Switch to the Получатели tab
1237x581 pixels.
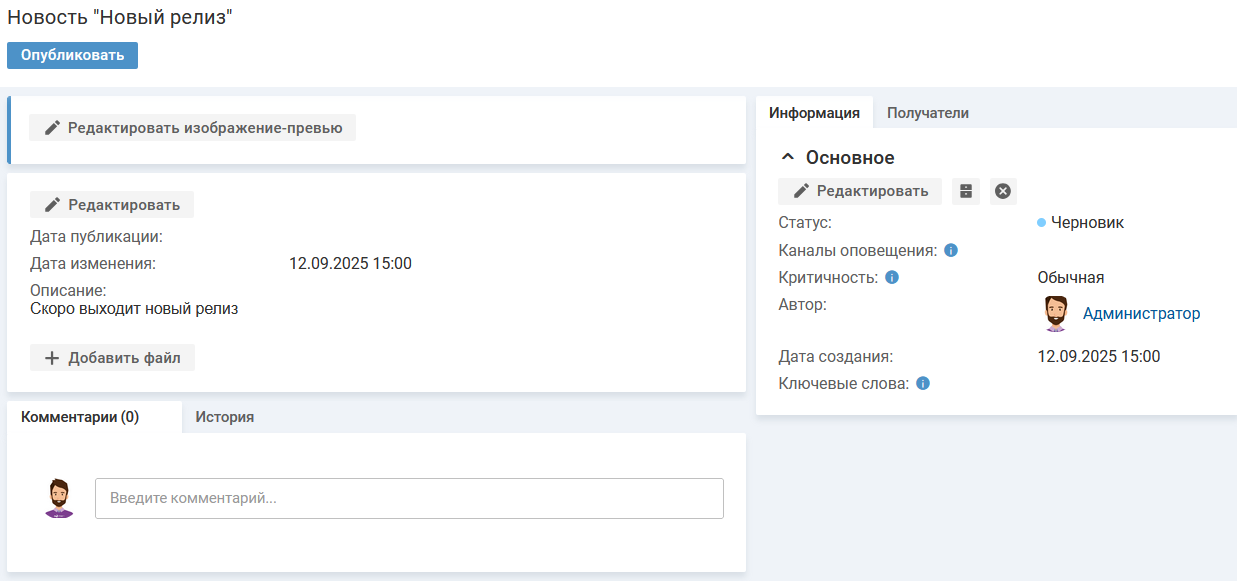point(927,113)
